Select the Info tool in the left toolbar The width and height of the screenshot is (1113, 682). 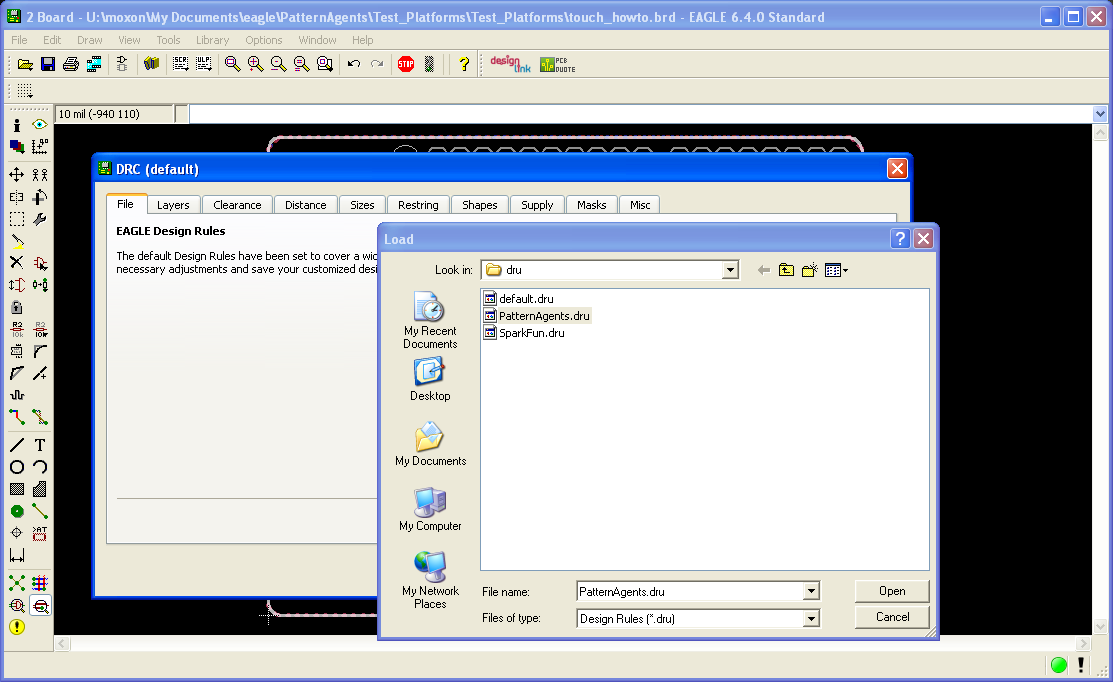pos(17,125)
